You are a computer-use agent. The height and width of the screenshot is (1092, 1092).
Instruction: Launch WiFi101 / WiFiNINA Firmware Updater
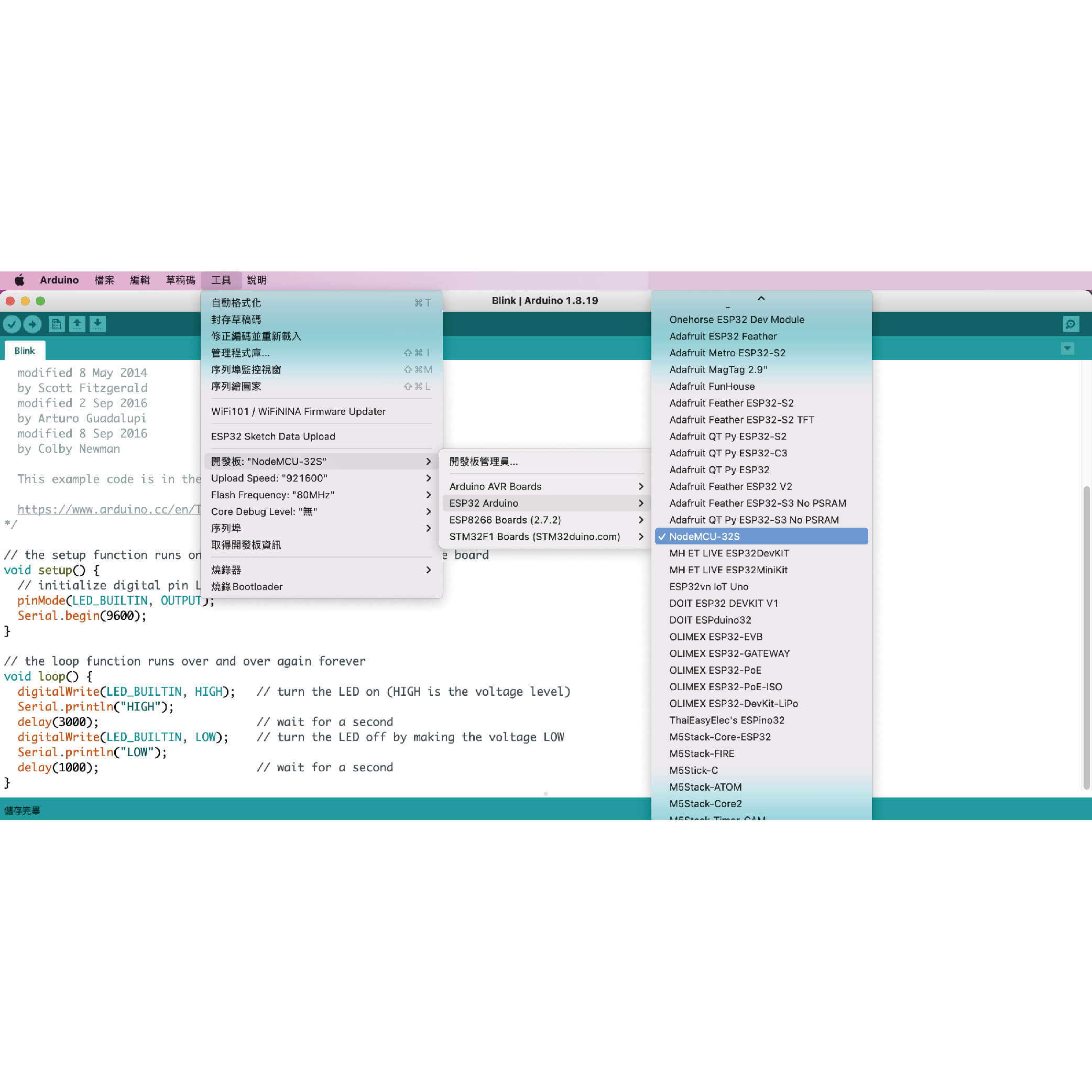[x=321, y=411]
